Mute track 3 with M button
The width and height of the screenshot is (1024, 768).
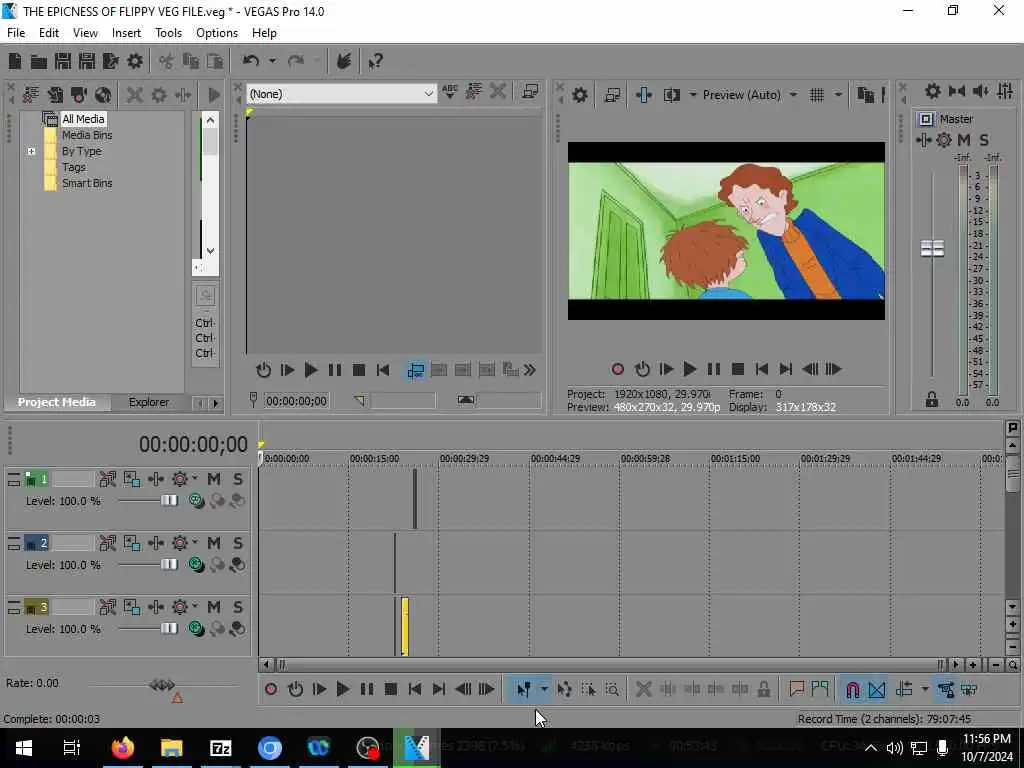click(214, 607)
